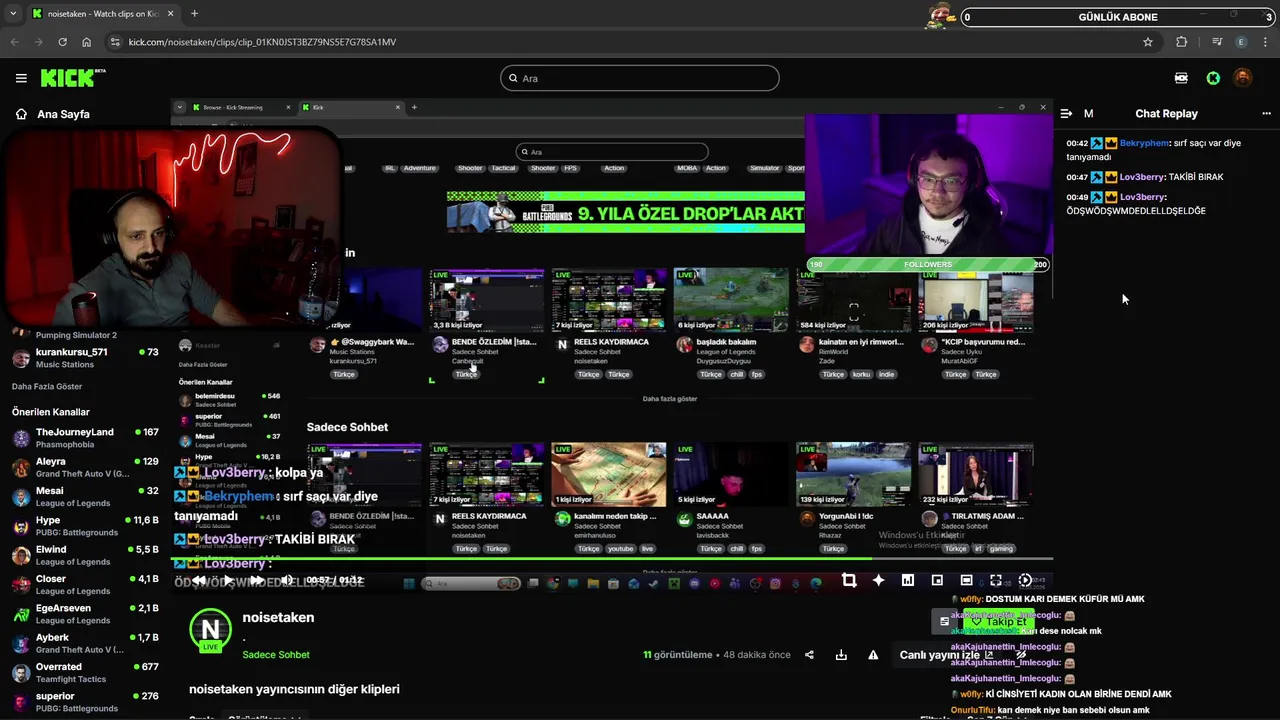Open the stats chart icon in player
This screenshot has height=720, width=1280.
[x=907, y=580]
